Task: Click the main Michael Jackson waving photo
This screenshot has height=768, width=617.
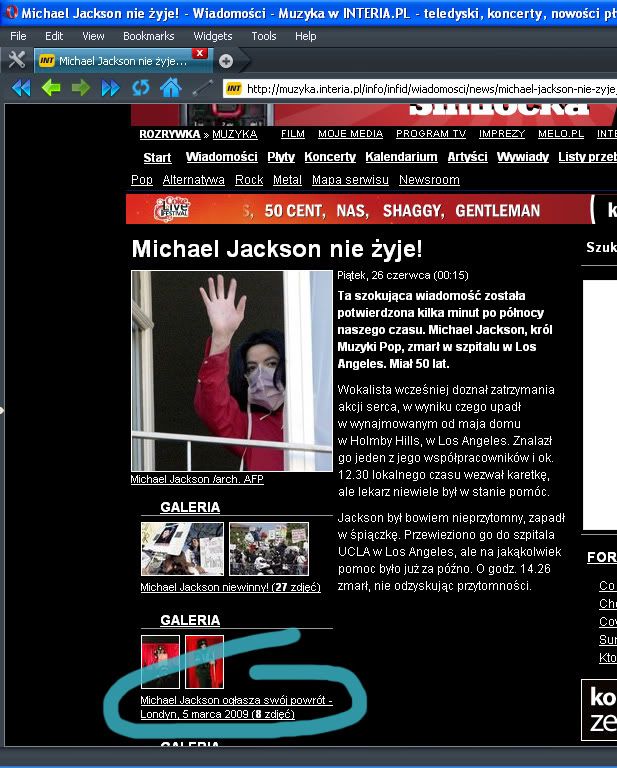Action: (x=232, y=371)
